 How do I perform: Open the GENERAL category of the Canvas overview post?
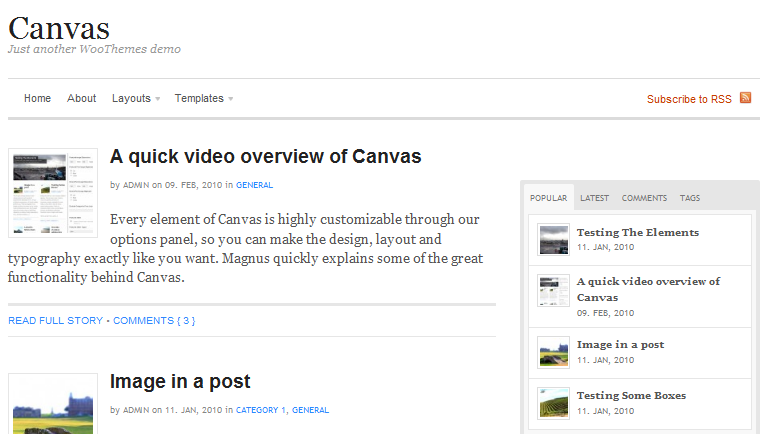[254, 185]
